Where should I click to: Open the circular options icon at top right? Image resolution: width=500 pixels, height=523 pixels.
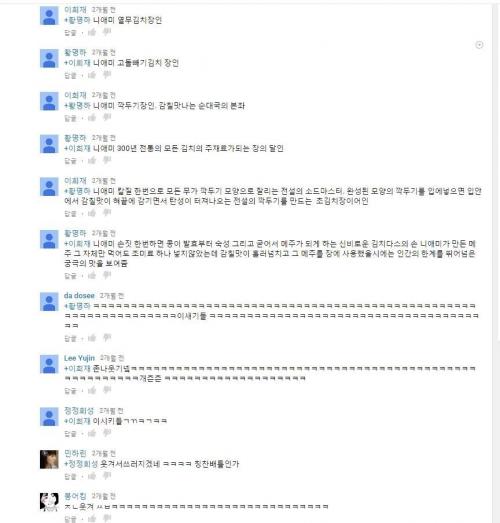coord(479,45)
